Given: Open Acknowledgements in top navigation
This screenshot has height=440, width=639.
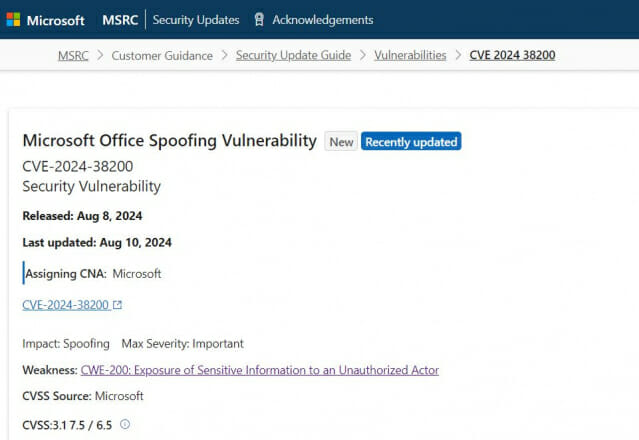Looking at the screenshot, I should click(323, 20).
